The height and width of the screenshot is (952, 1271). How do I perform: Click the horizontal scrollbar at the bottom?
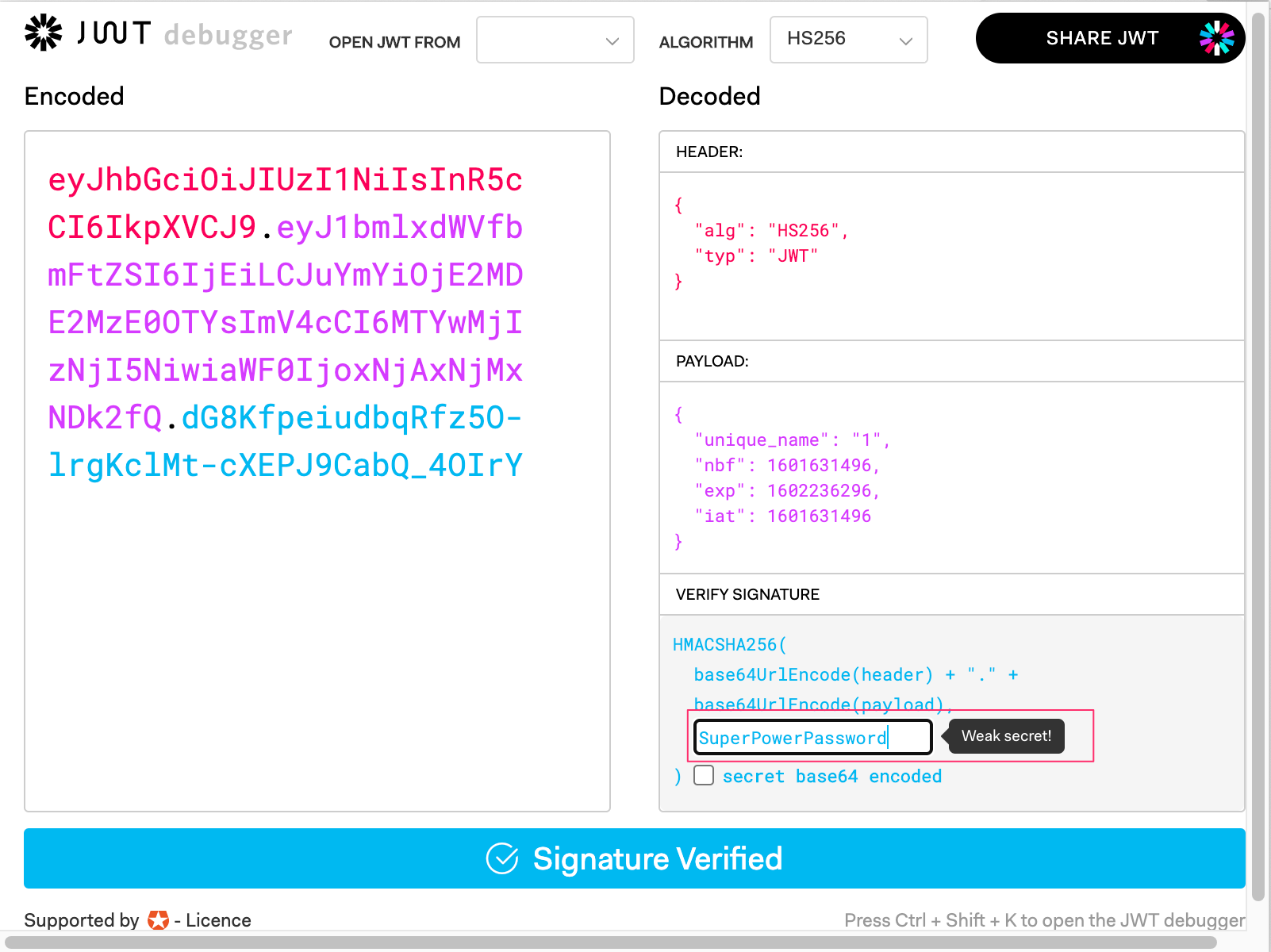click(x=611, y=942)
